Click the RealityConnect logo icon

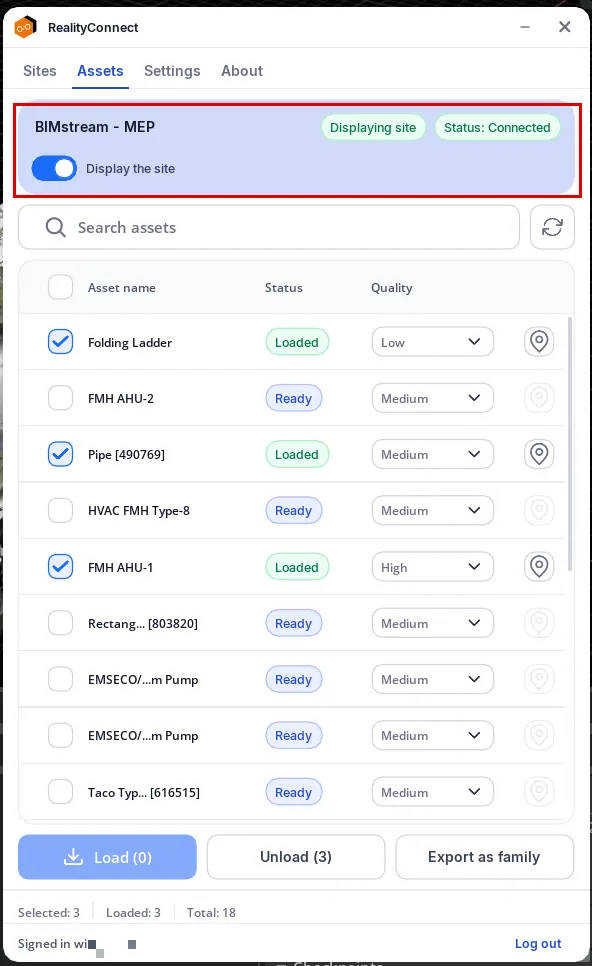coord(26,27)
